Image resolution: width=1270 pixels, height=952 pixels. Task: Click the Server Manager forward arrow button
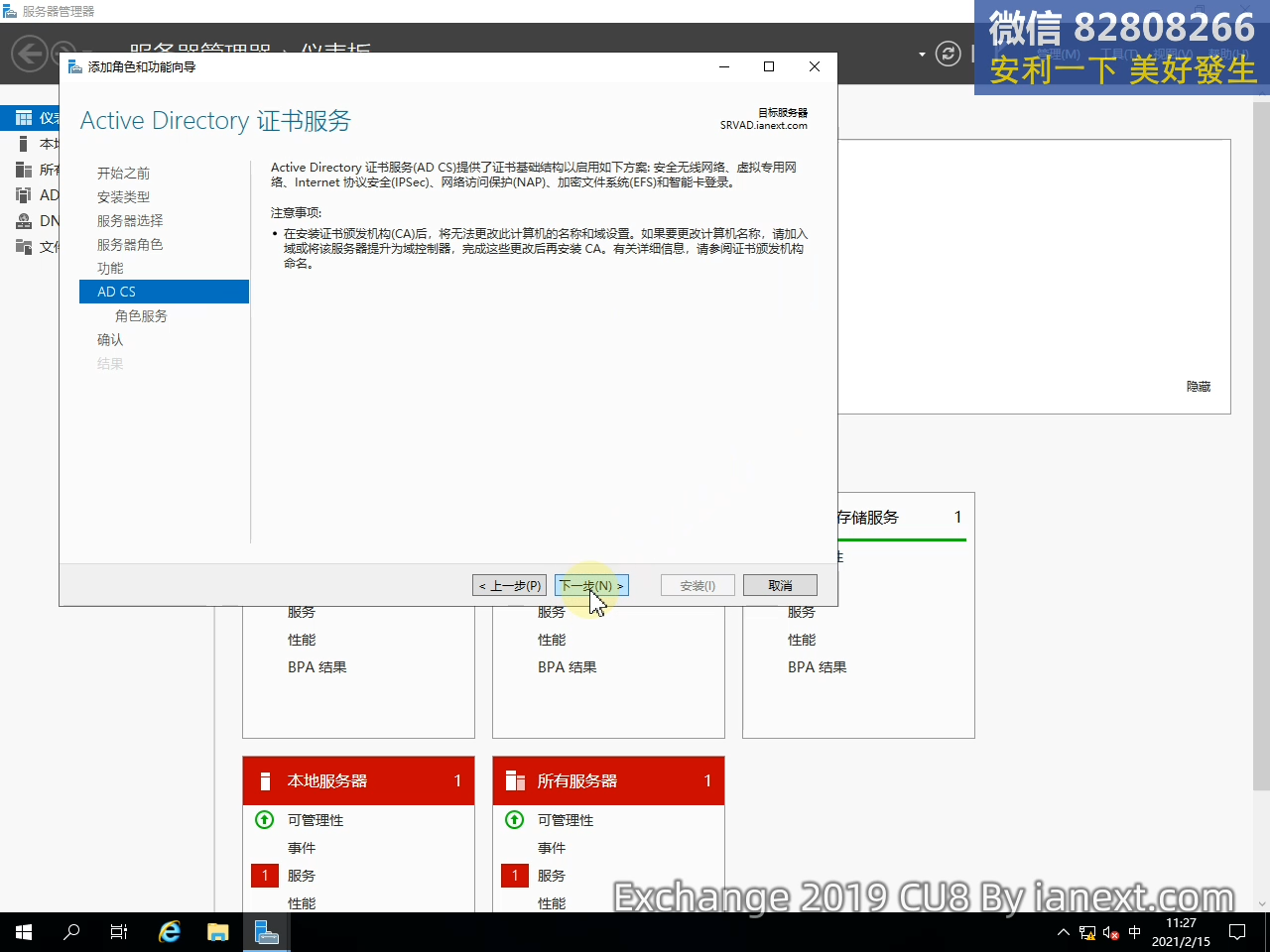[63, 52]
